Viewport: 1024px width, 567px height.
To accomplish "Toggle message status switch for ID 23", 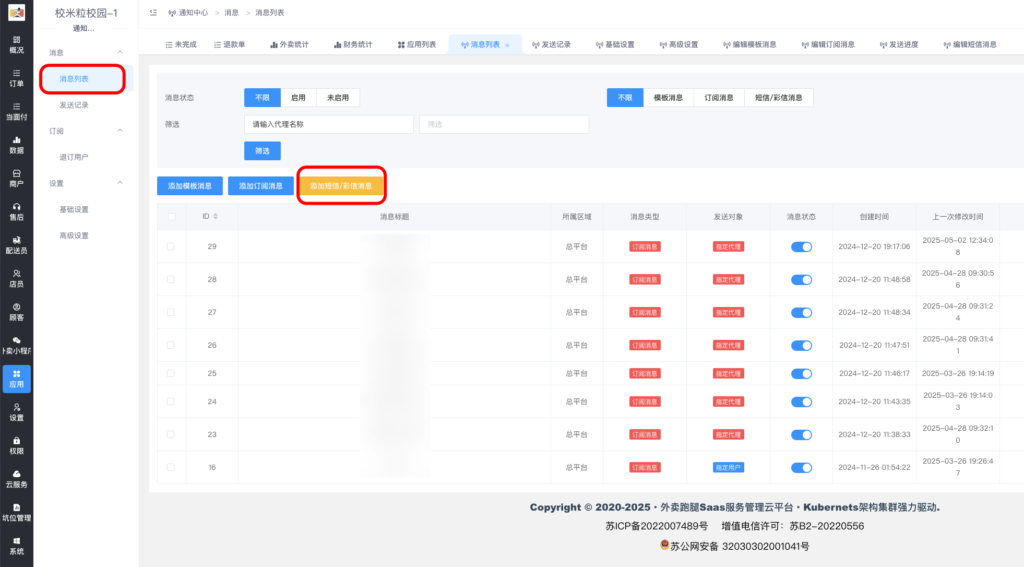I will click(x=801, y=434).
